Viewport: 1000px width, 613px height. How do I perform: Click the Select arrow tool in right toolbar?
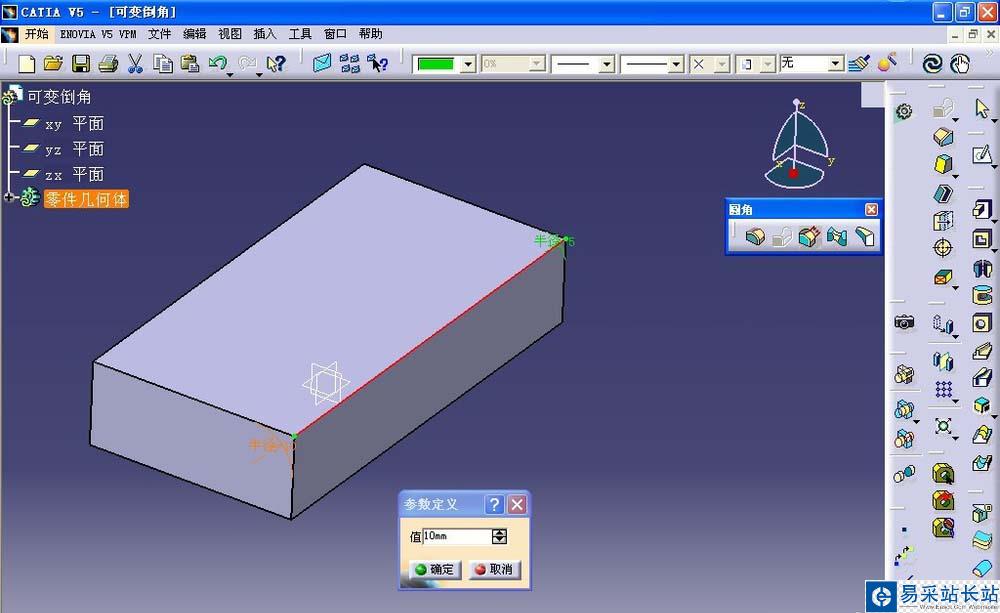pos(982,108)
